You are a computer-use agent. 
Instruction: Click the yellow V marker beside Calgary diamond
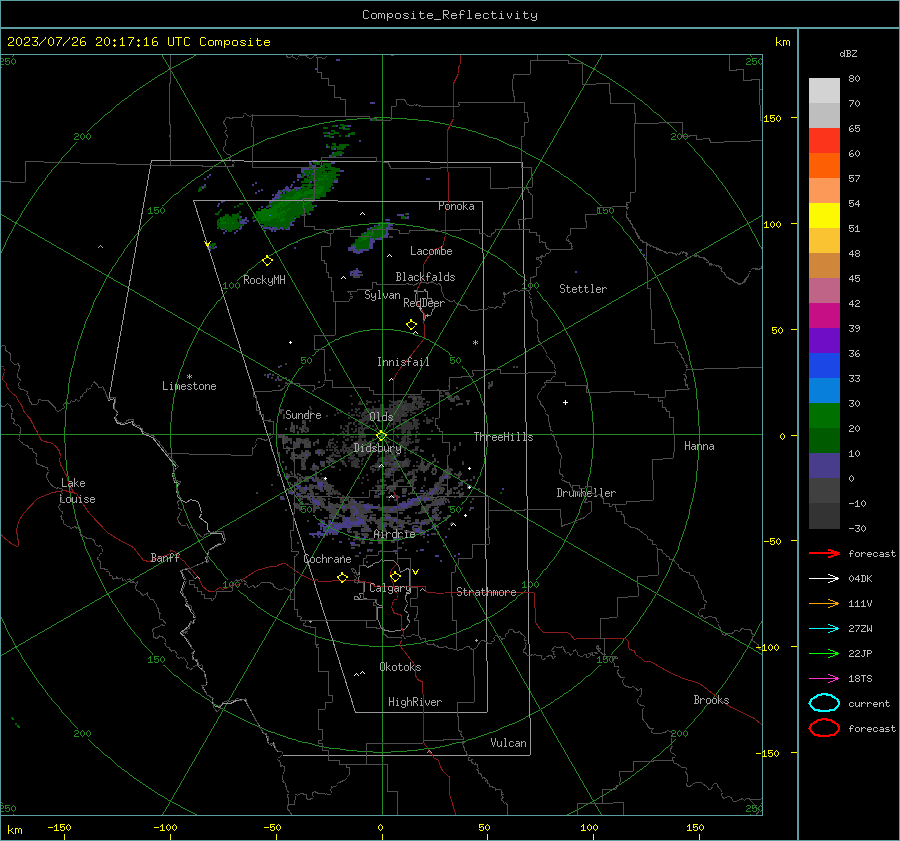416,572
